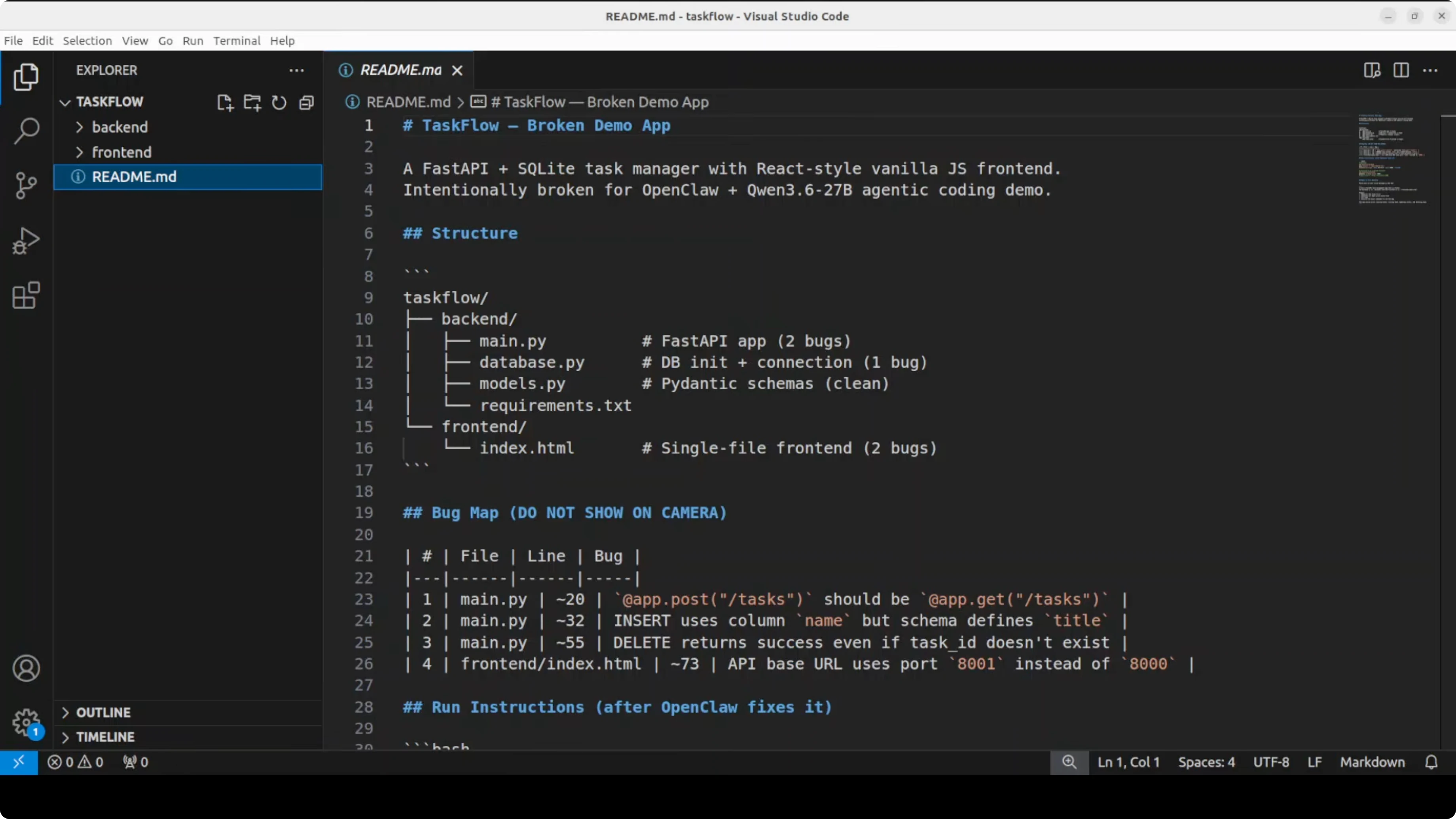This screenshot has width=1456, height=819.
Task: Open Markdown preview to the side
Action: (x=1372, y=70)
